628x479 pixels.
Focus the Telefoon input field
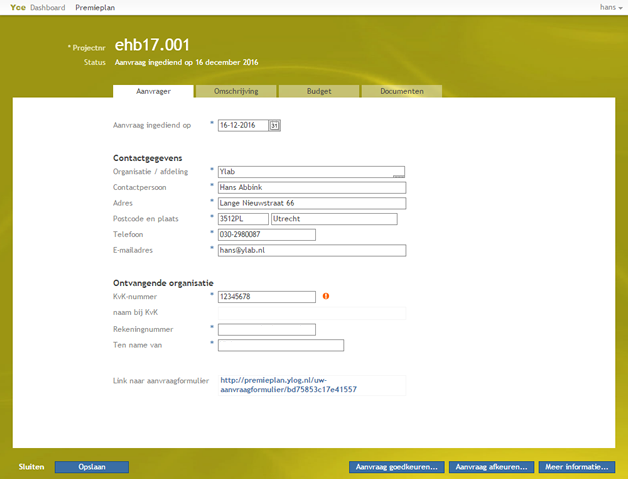pos(267,235)
